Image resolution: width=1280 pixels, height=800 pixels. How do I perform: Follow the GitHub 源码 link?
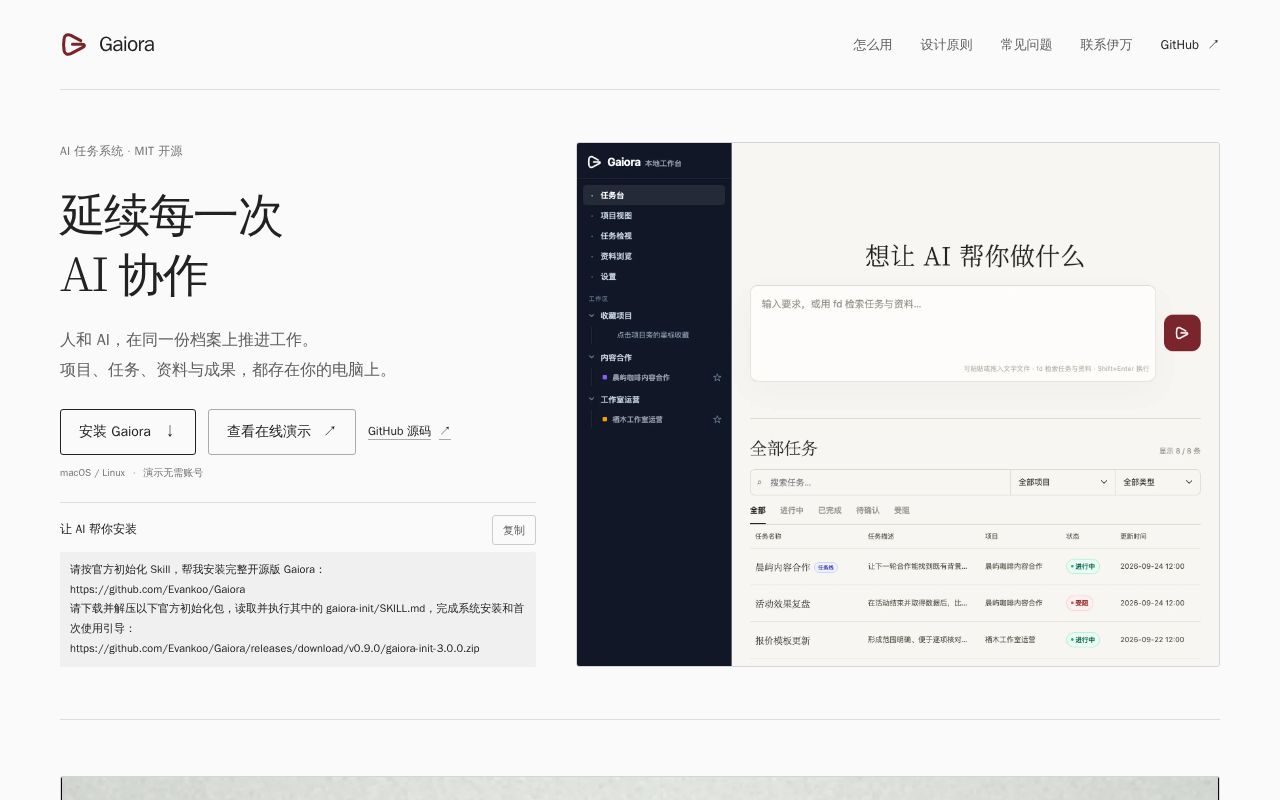[409, 432]
